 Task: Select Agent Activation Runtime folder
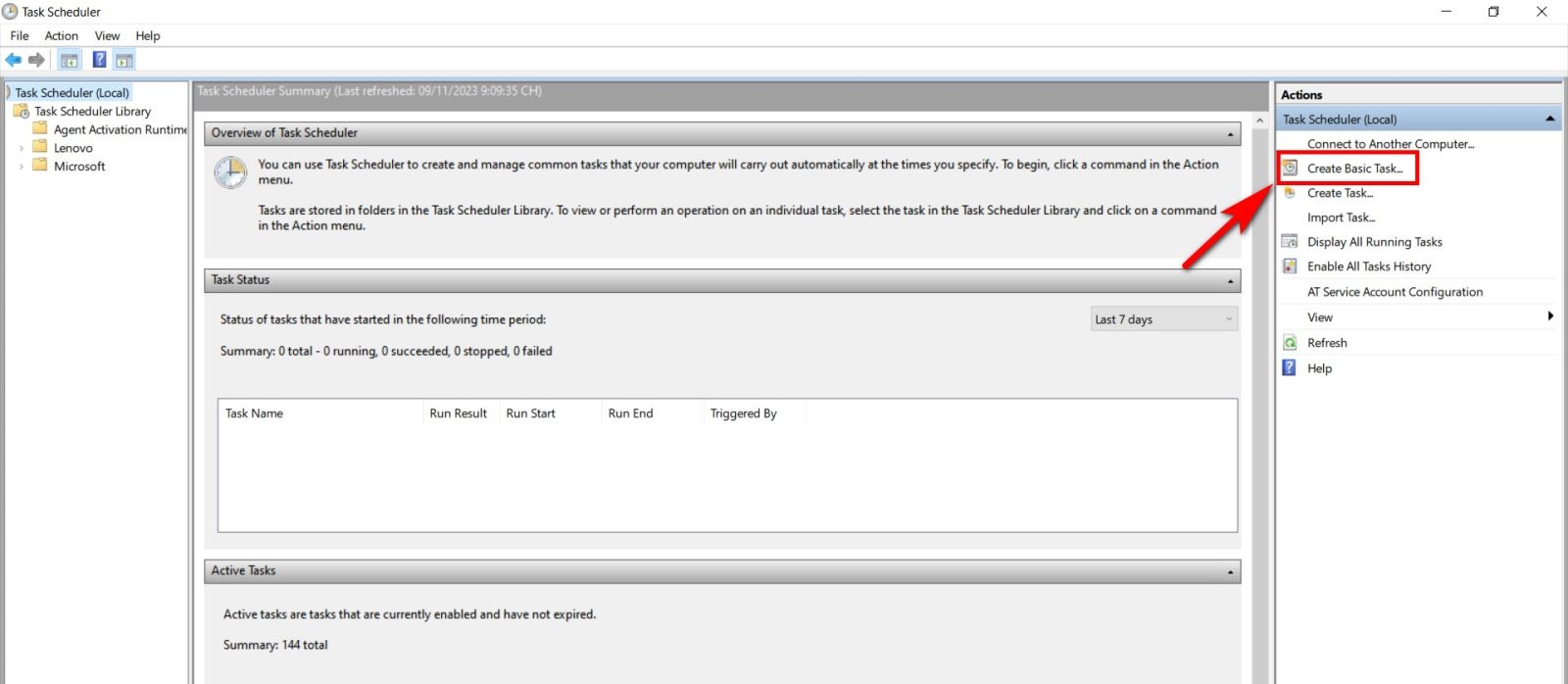tap(120, 129)
